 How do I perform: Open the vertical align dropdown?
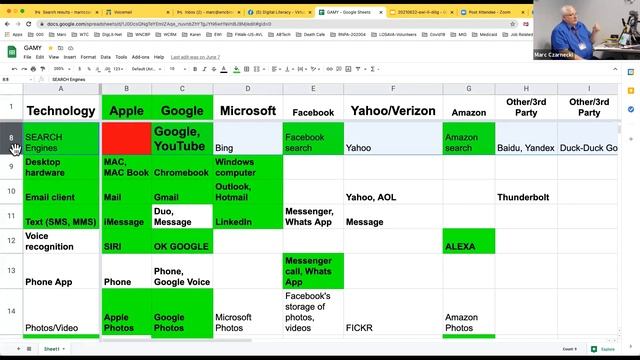click(289, 69)
